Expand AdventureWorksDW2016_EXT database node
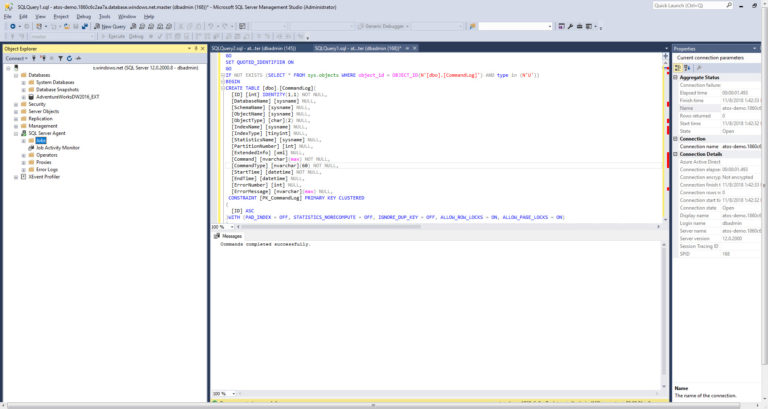This screenshot has width=768, height=409. coord(24,97)
